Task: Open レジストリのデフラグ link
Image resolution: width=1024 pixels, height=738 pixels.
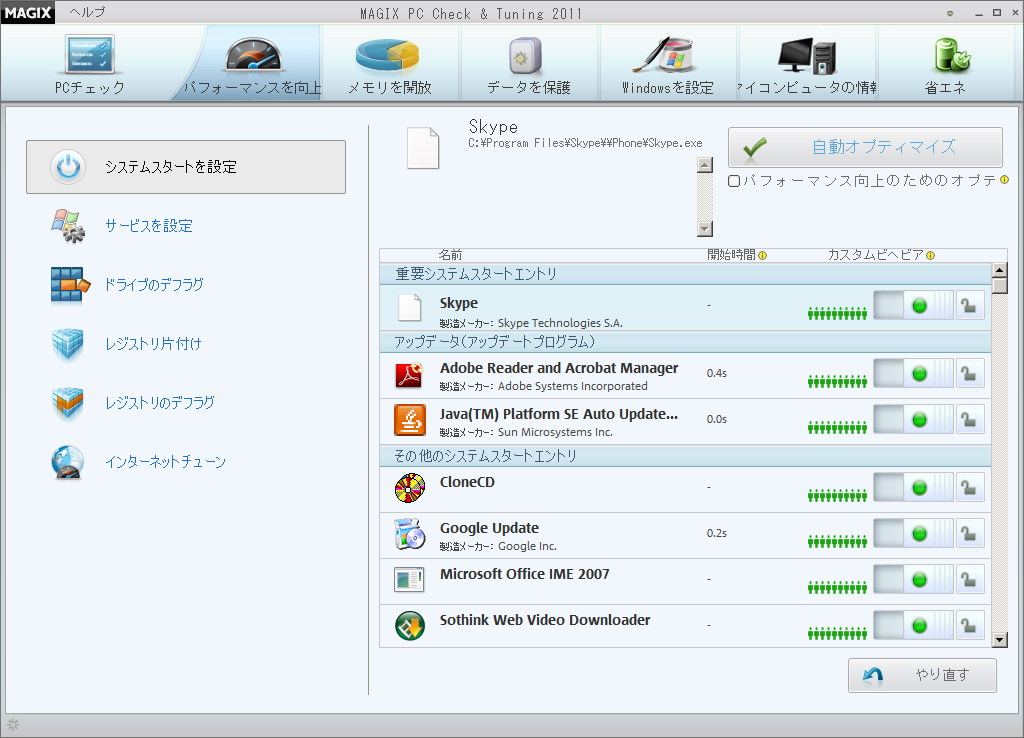Action: click(160, 403)
